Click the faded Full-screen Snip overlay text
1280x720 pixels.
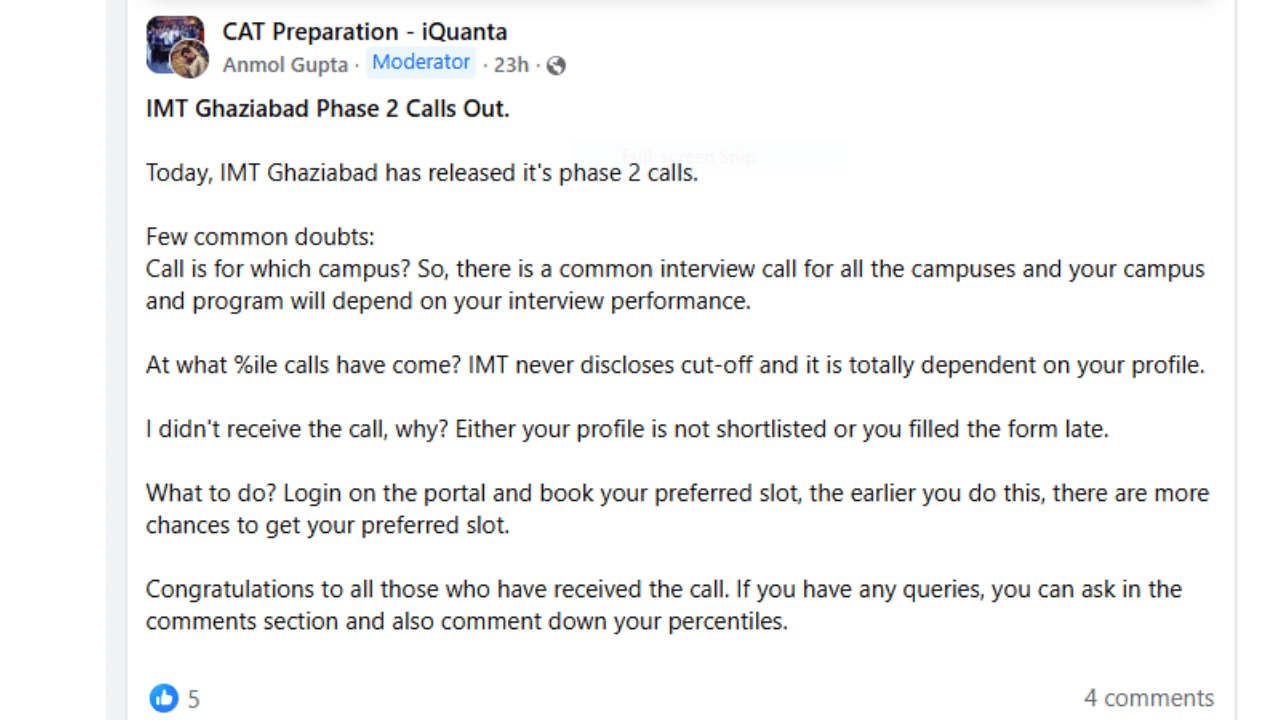(689, 157)
